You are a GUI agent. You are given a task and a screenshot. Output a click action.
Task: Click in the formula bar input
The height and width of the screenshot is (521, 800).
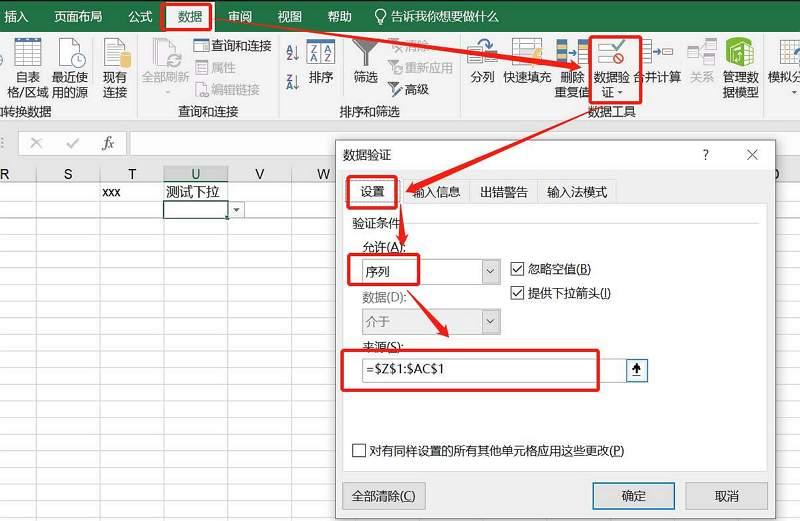[233, 143]
